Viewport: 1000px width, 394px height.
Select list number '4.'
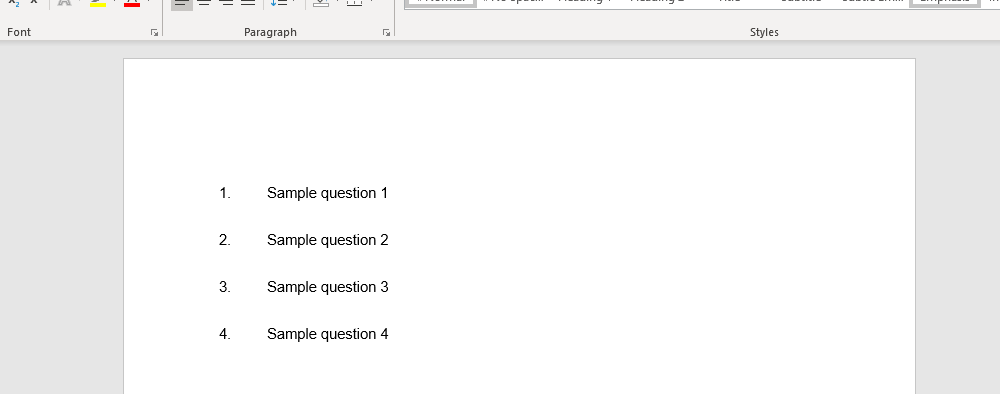(x=224, y=335)
